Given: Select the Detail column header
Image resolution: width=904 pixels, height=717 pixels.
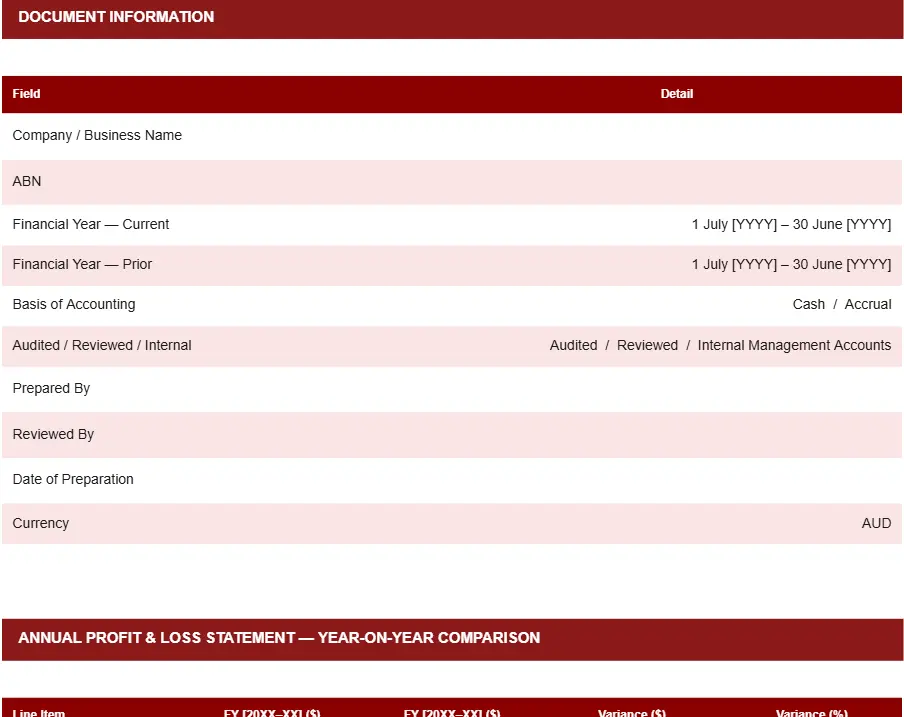Looking at the screenshot, I should pyautogui.click(x=676, y=94).
